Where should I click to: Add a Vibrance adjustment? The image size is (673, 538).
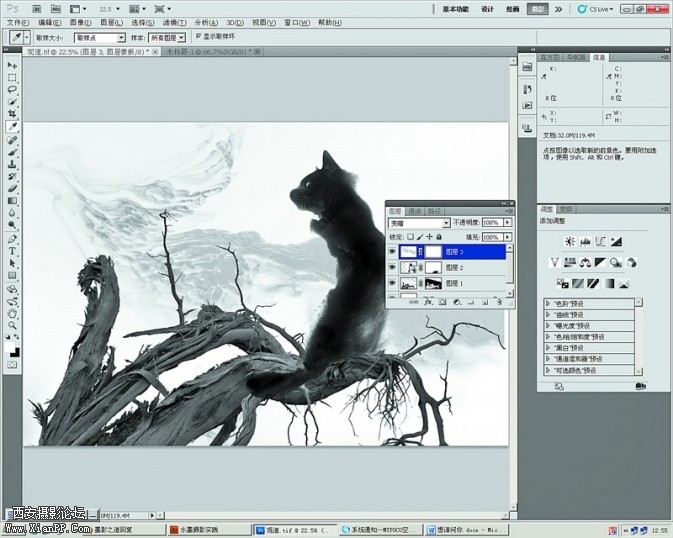555,262
